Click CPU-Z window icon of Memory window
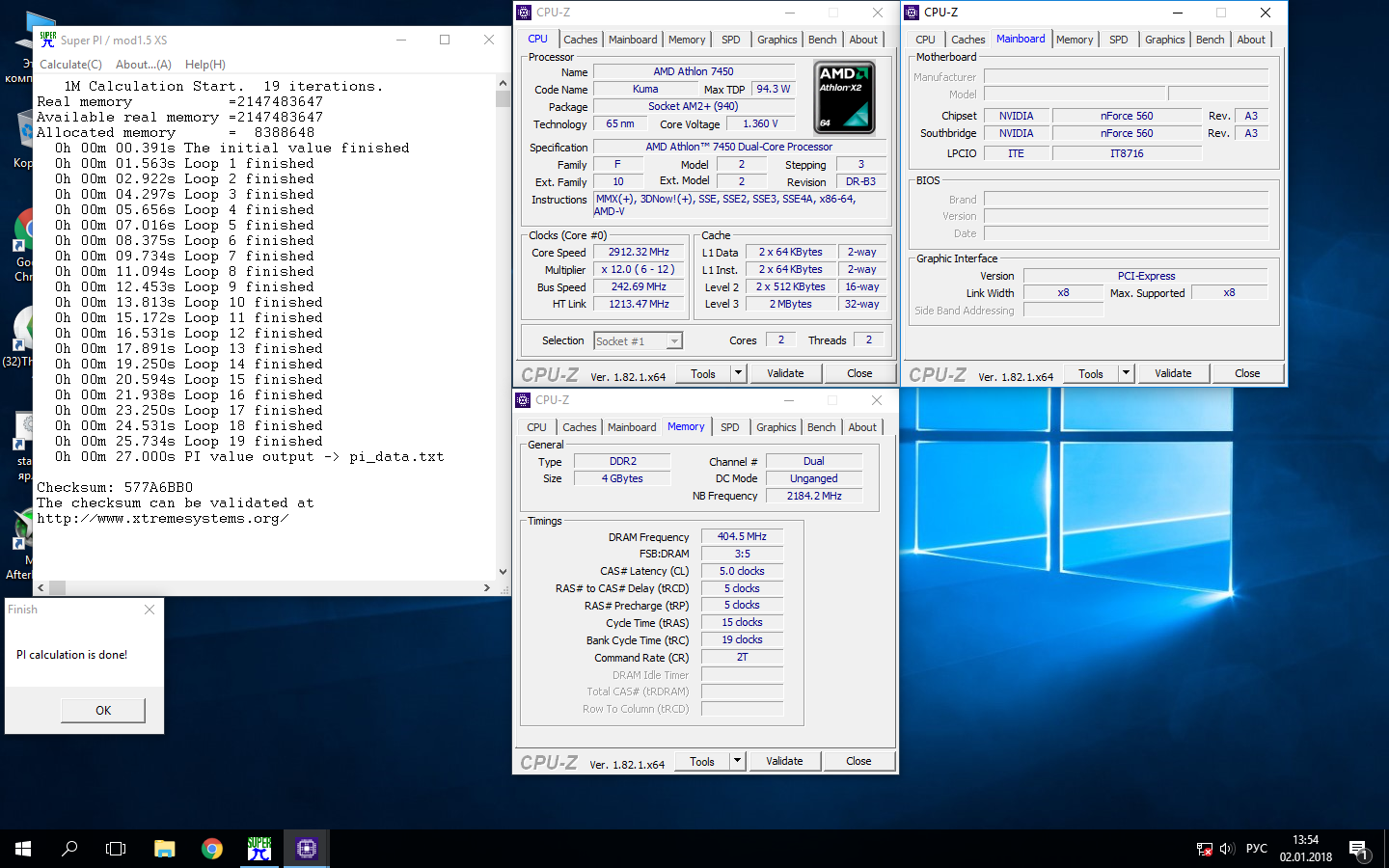Image resolution: width=1389 pixels, height=868 pixels. (x=523, y=400)
